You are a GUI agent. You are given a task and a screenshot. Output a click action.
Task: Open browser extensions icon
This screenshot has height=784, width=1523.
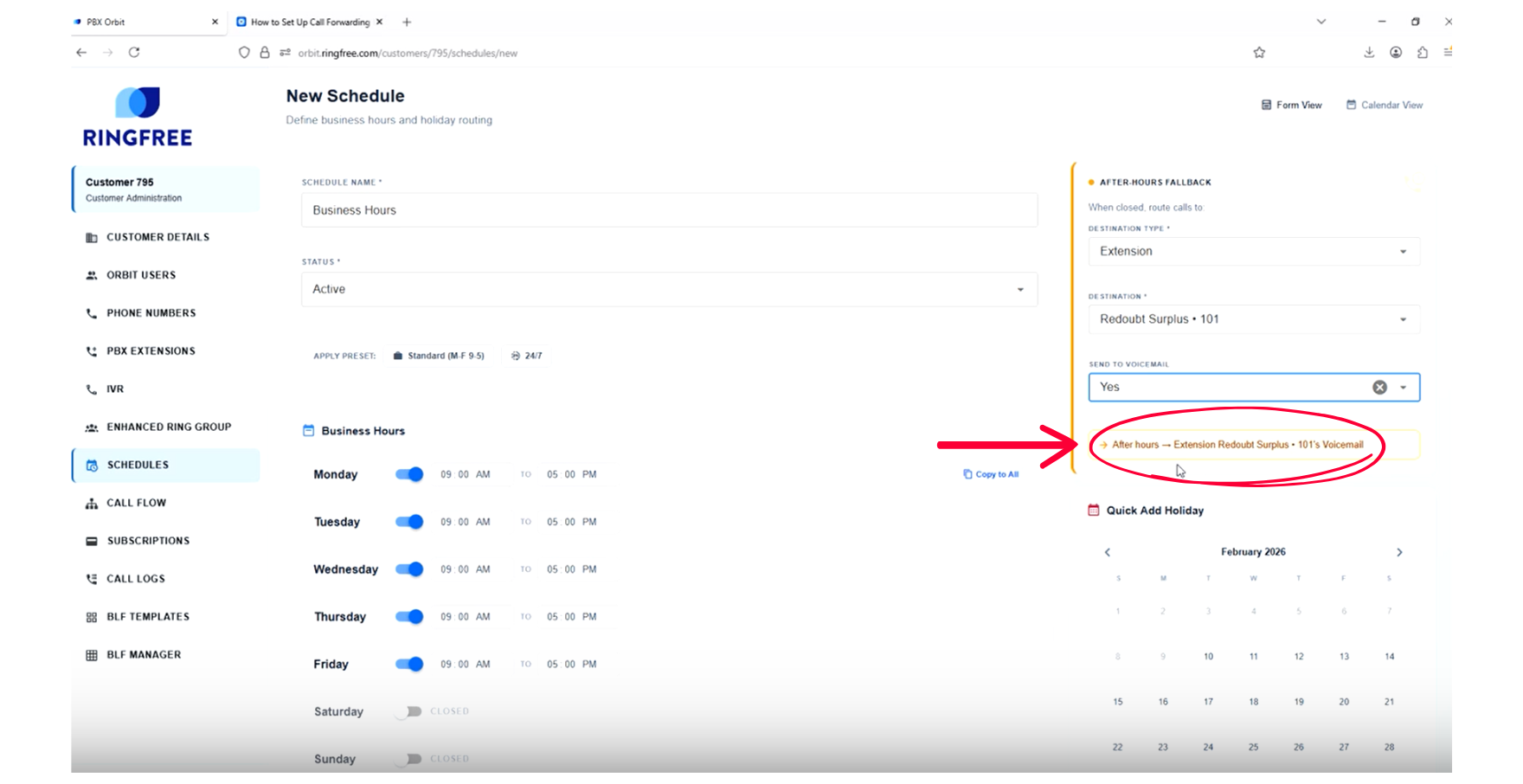tap(1423, 53)
